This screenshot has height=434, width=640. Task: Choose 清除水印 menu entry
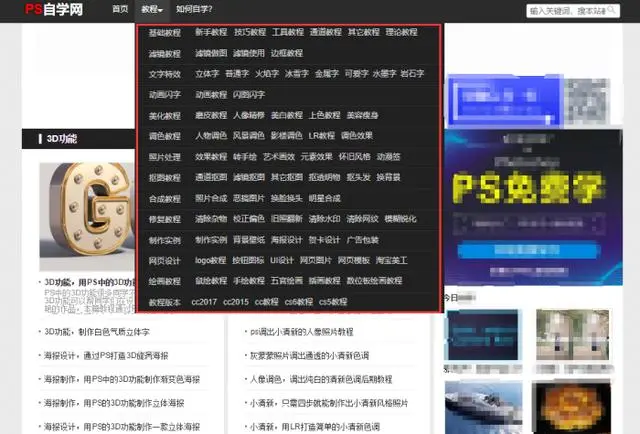(324, 219)
